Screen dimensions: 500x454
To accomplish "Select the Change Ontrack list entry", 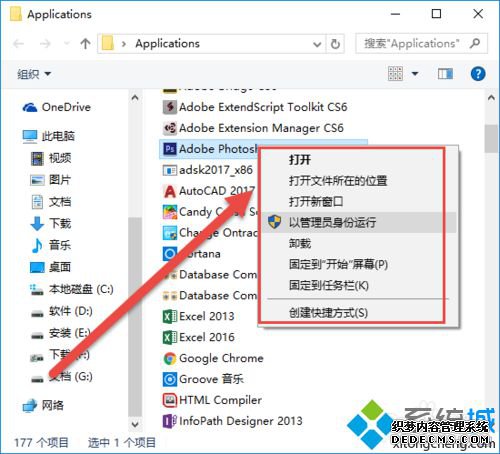I will pos(210,233).
